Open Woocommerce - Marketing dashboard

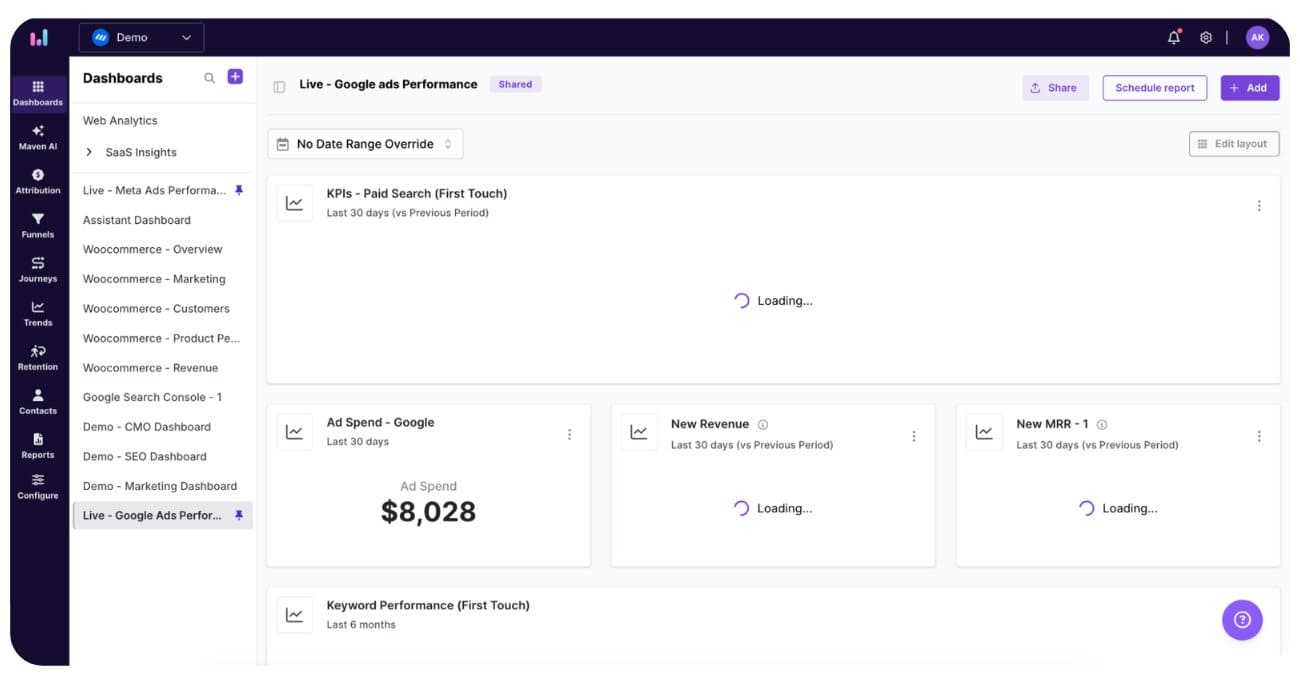154,279
